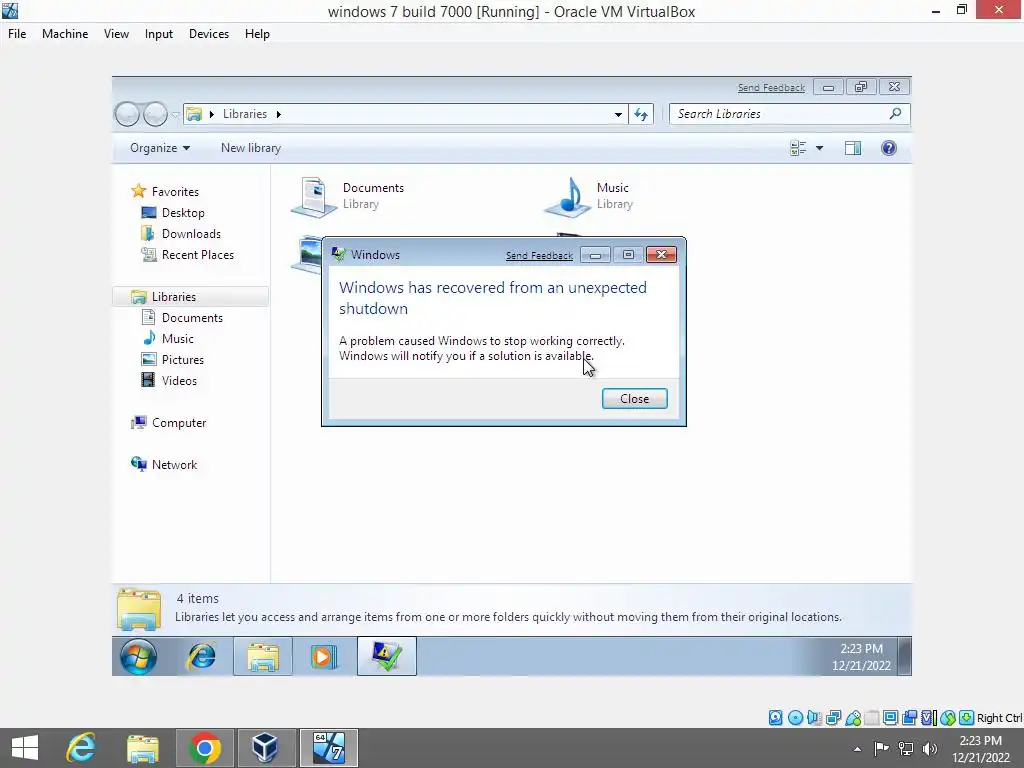Select Favorites in navigation pane
The width and height of the screenshot is (1024, 768).
point(175,191)
